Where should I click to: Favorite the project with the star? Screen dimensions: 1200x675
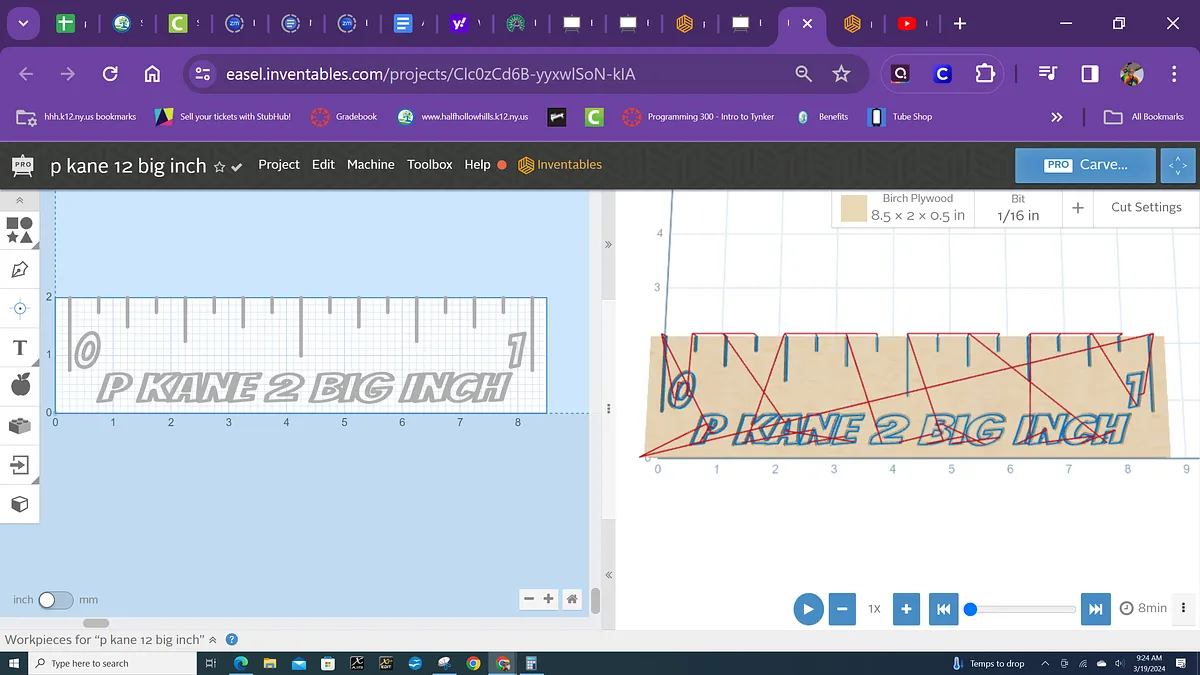(219, 167)
